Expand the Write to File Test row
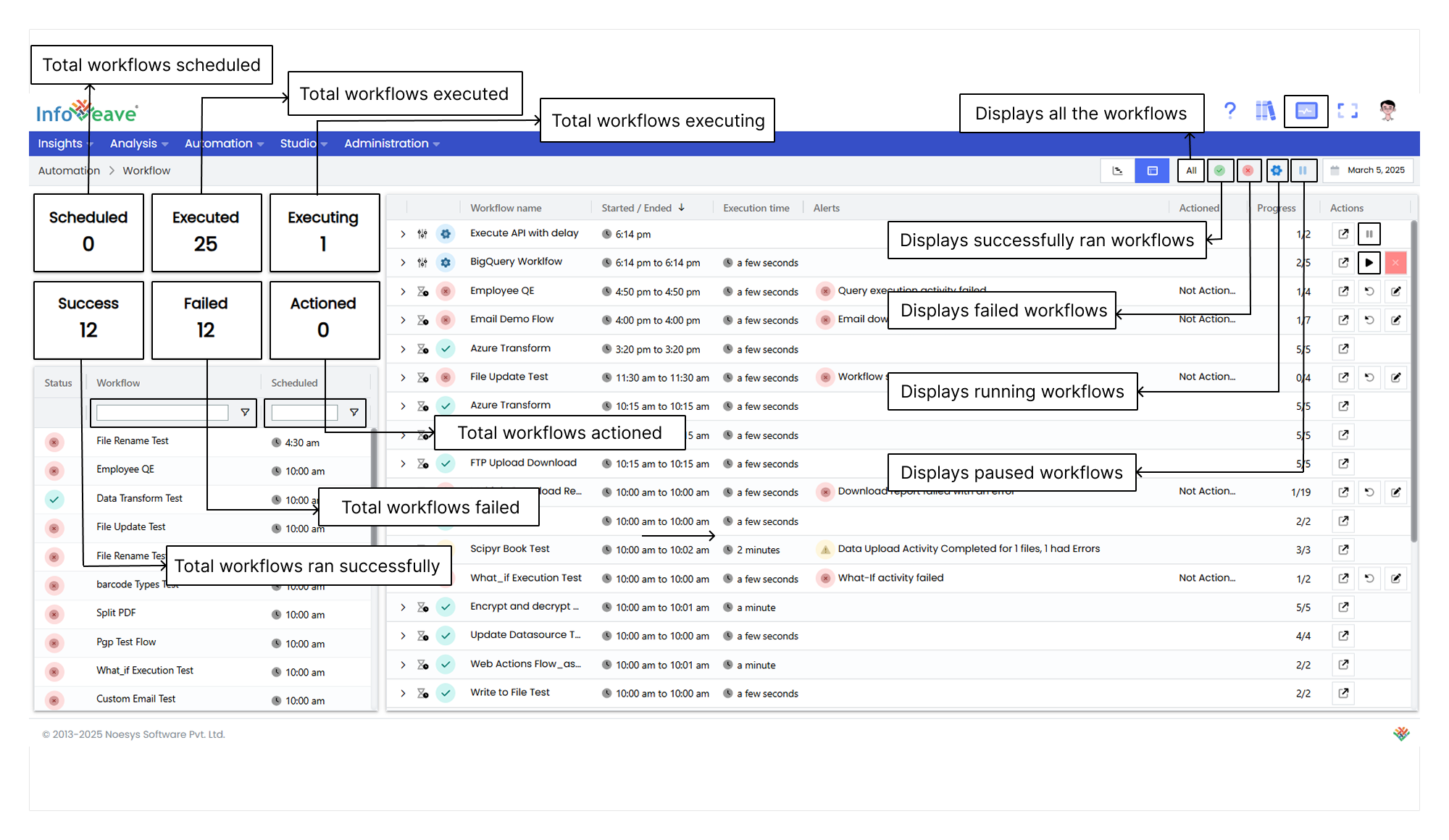 tap(403, 693)
